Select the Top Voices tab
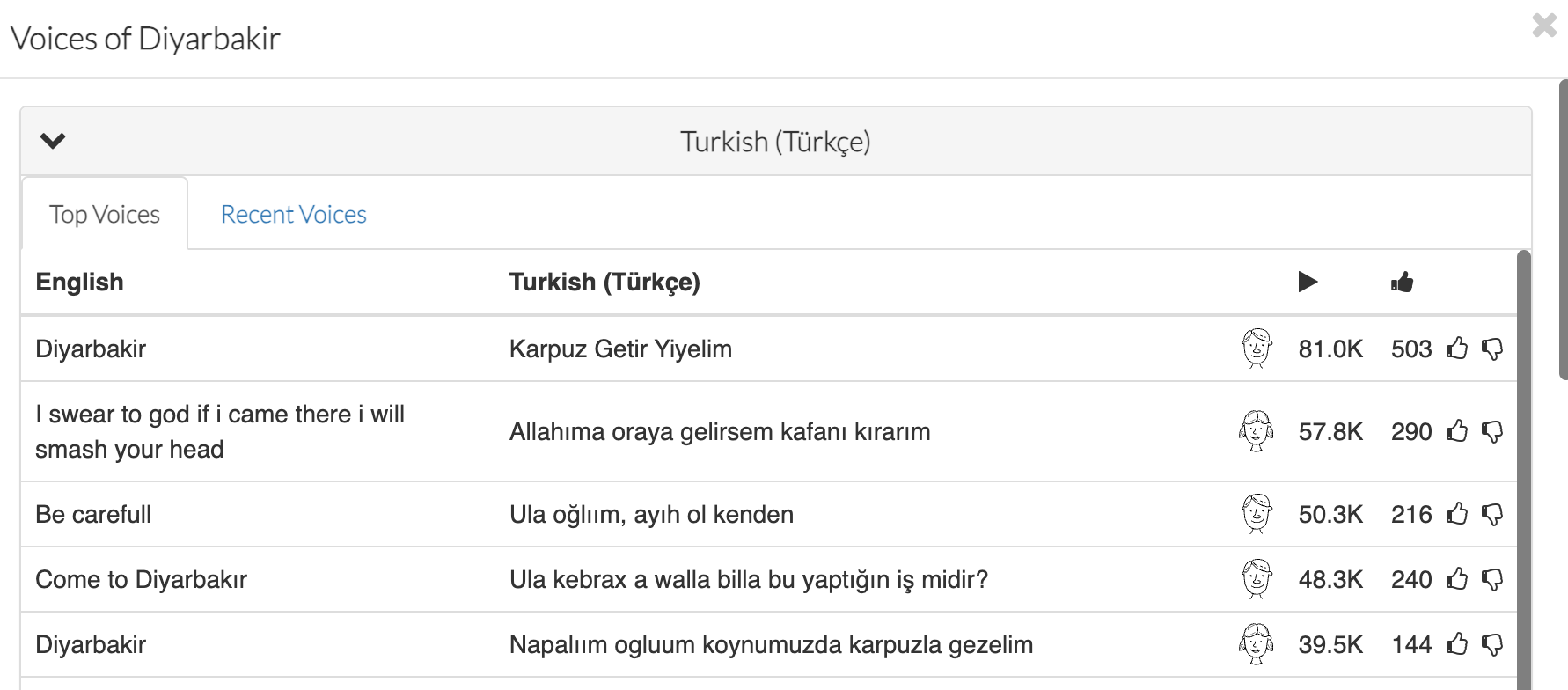The image size is (1568, 690). tap(105, 215)
